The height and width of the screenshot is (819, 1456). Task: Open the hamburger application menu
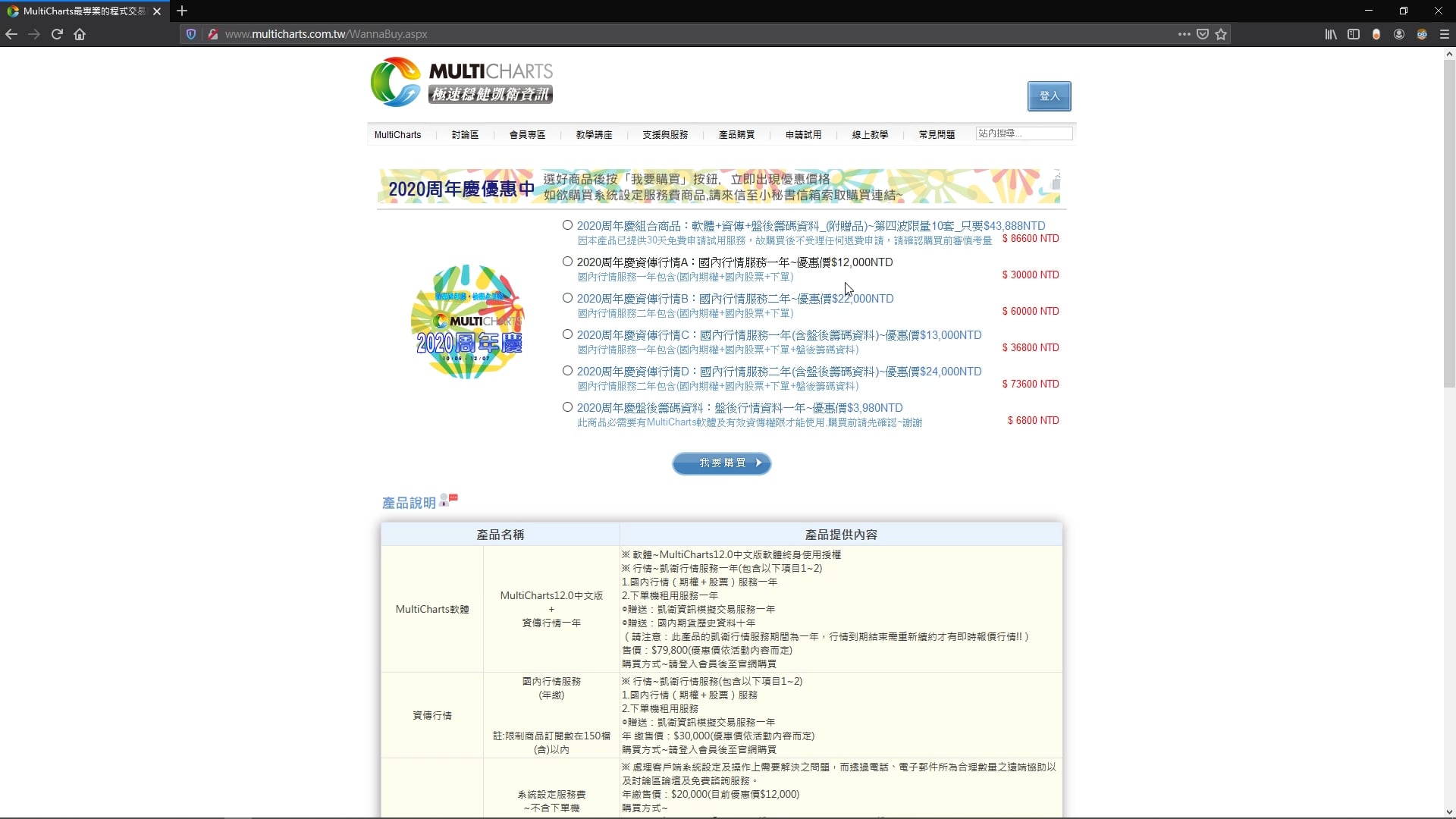coord(1445,34)
